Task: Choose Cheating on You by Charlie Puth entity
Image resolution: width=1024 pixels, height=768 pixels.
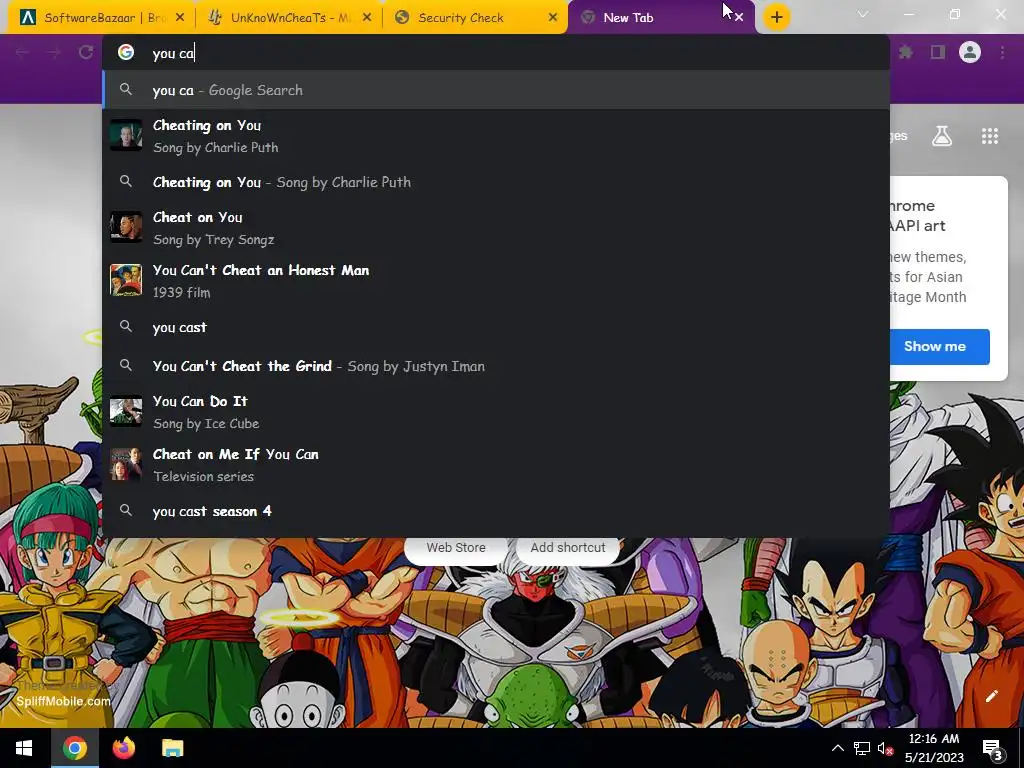Action: [x=496, y=136]
